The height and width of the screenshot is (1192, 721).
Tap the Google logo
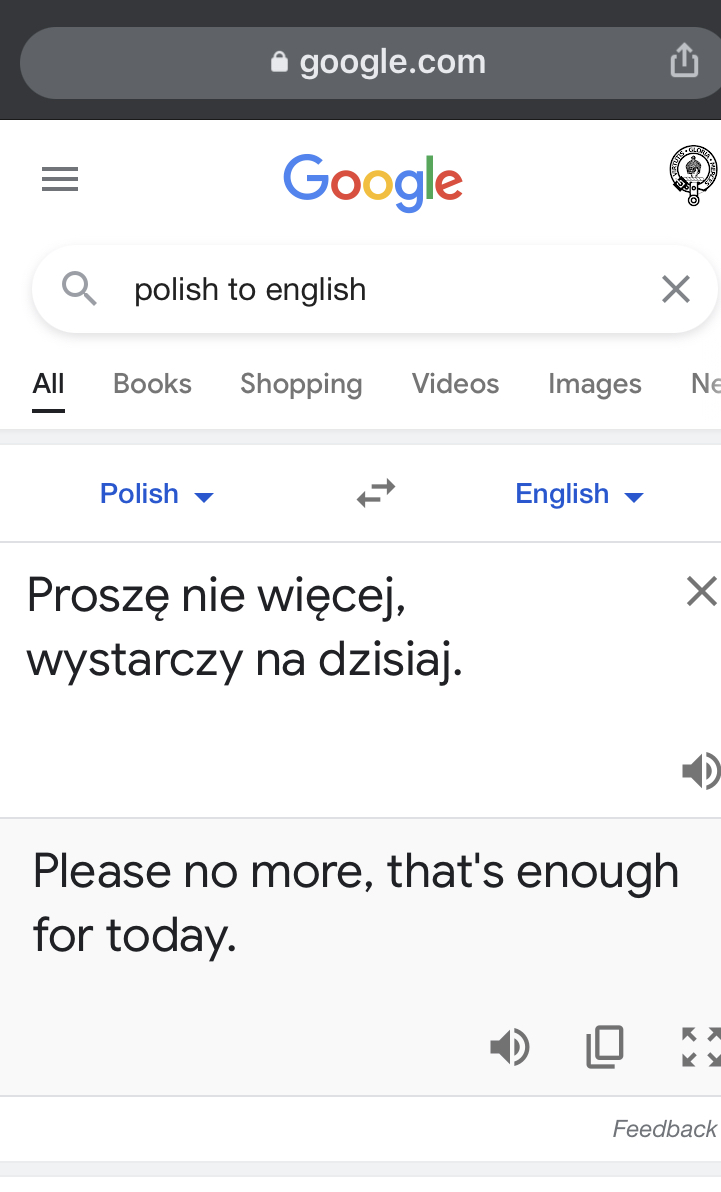(x=373, y=182)
